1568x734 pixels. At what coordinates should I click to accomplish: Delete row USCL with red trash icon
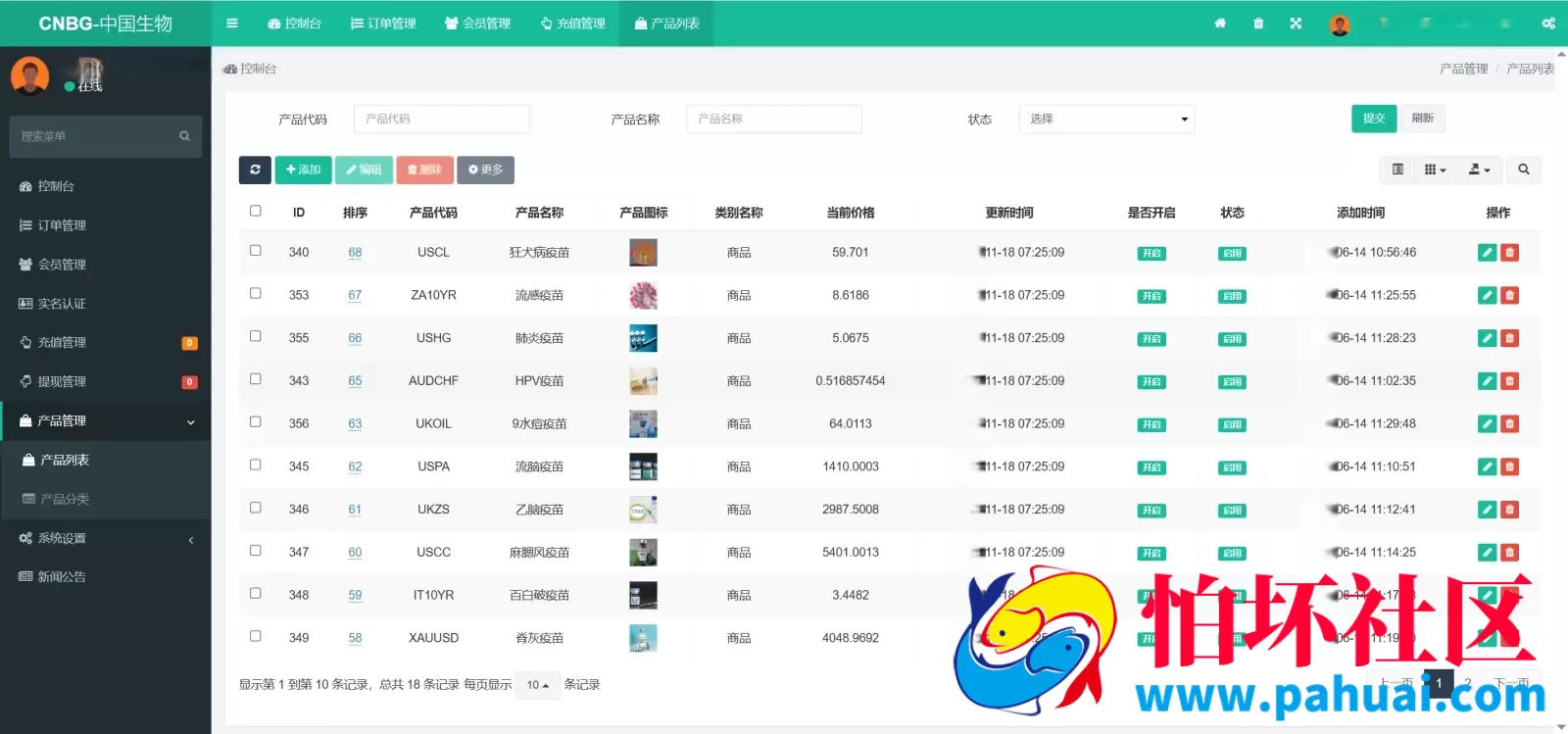[1510, 253]
